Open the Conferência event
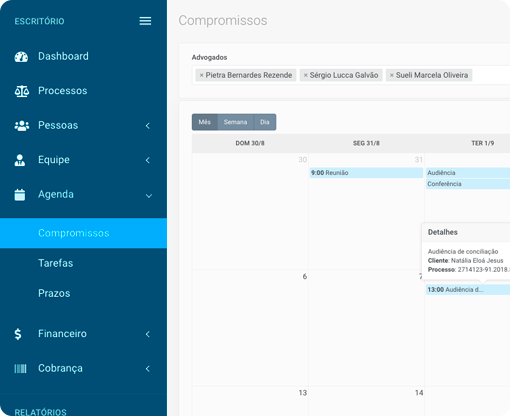This screenshot has width=510, height=416. coord(468,184)
